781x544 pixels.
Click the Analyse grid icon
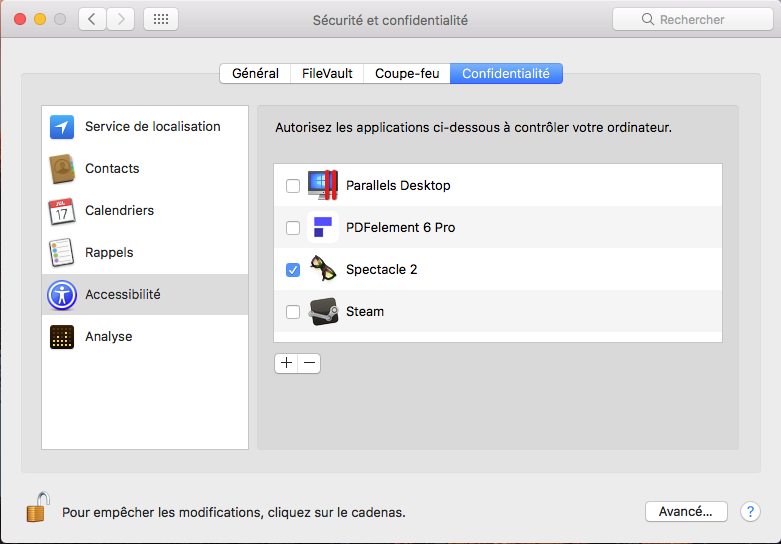coord(62,337)
